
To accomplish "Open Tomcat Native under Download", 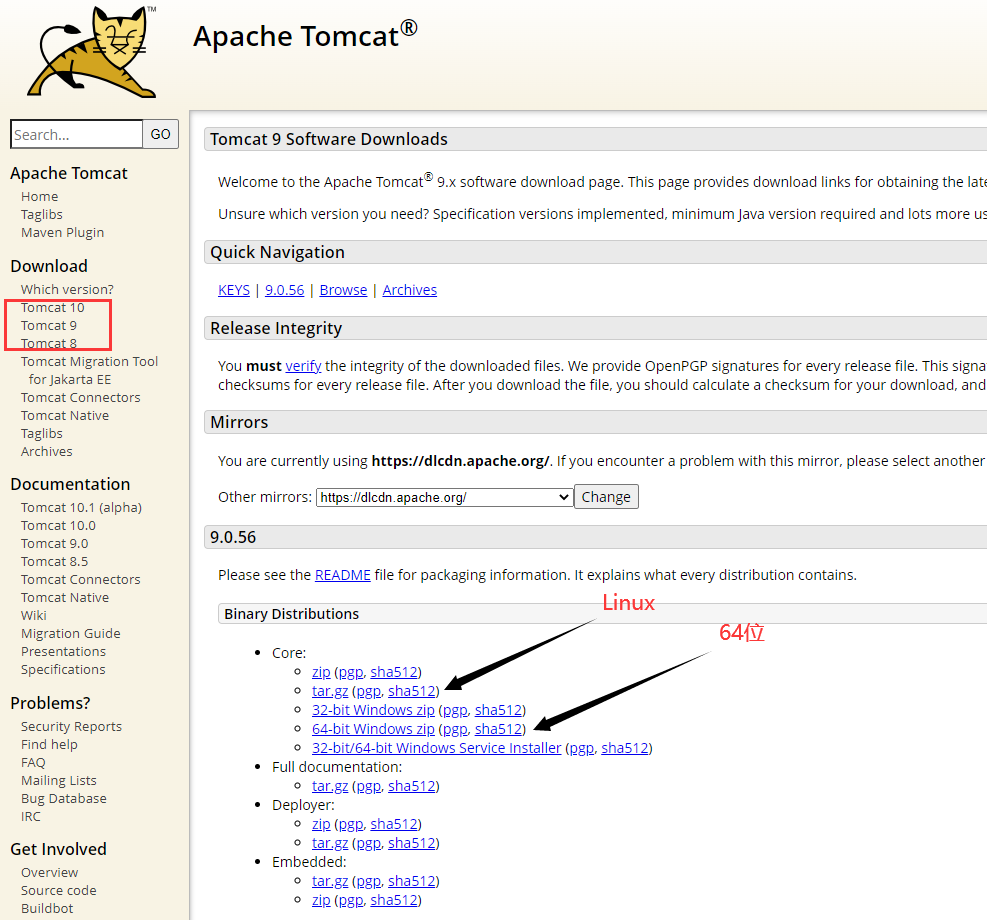I will click(65, 415).
